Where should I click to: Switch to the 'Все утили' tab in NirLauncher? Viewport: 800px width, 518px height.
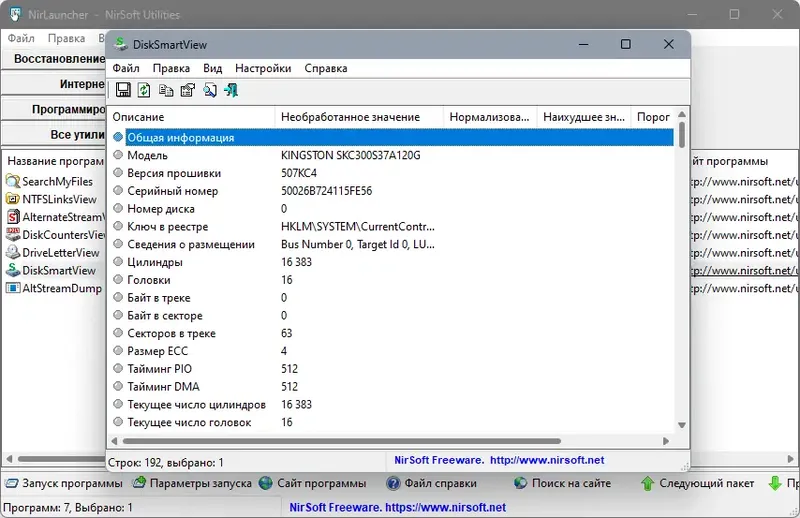(54, 135)
